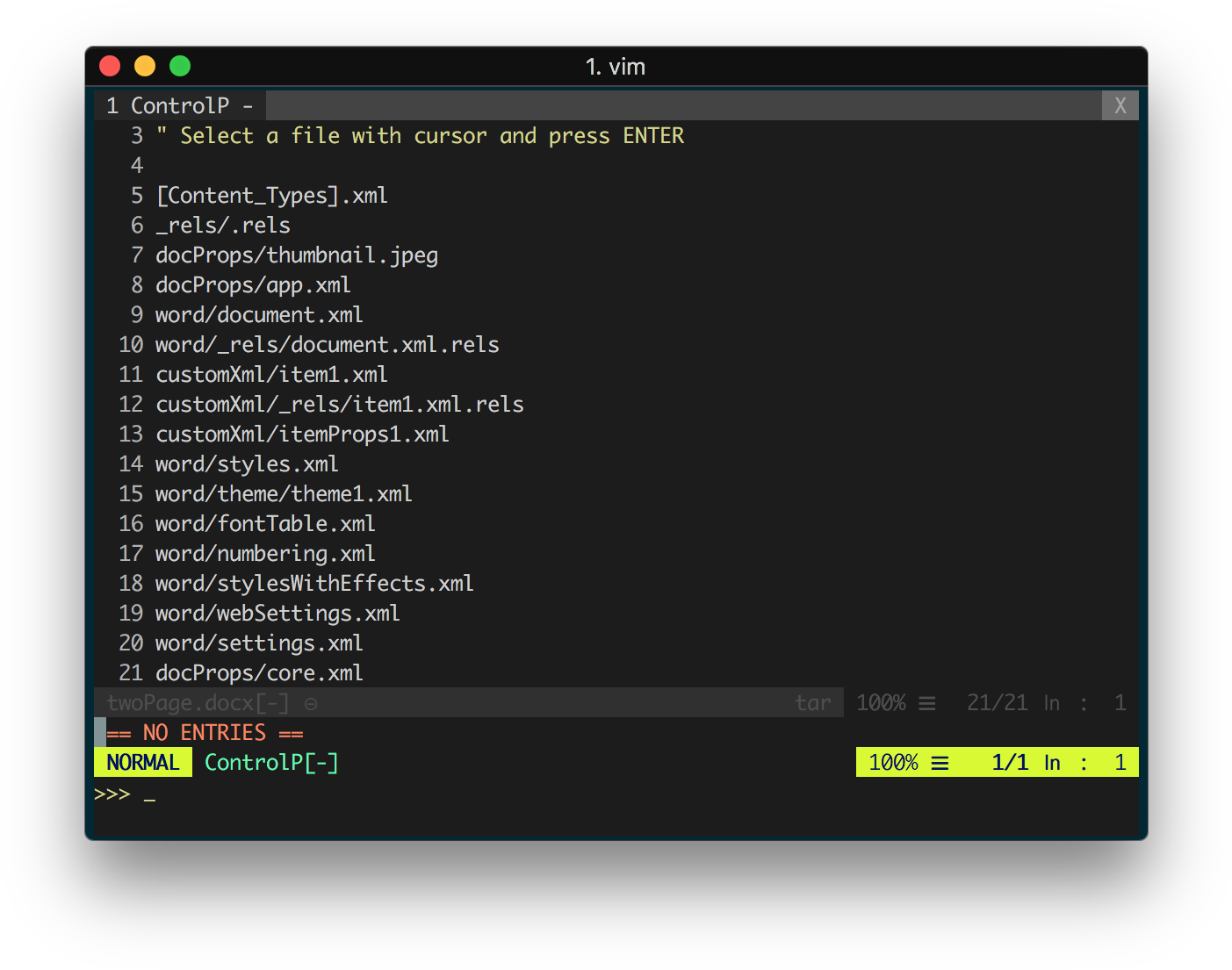1232x970 pixels.
Task: Open word/document.xml entry
Action: tap(259, 315)
